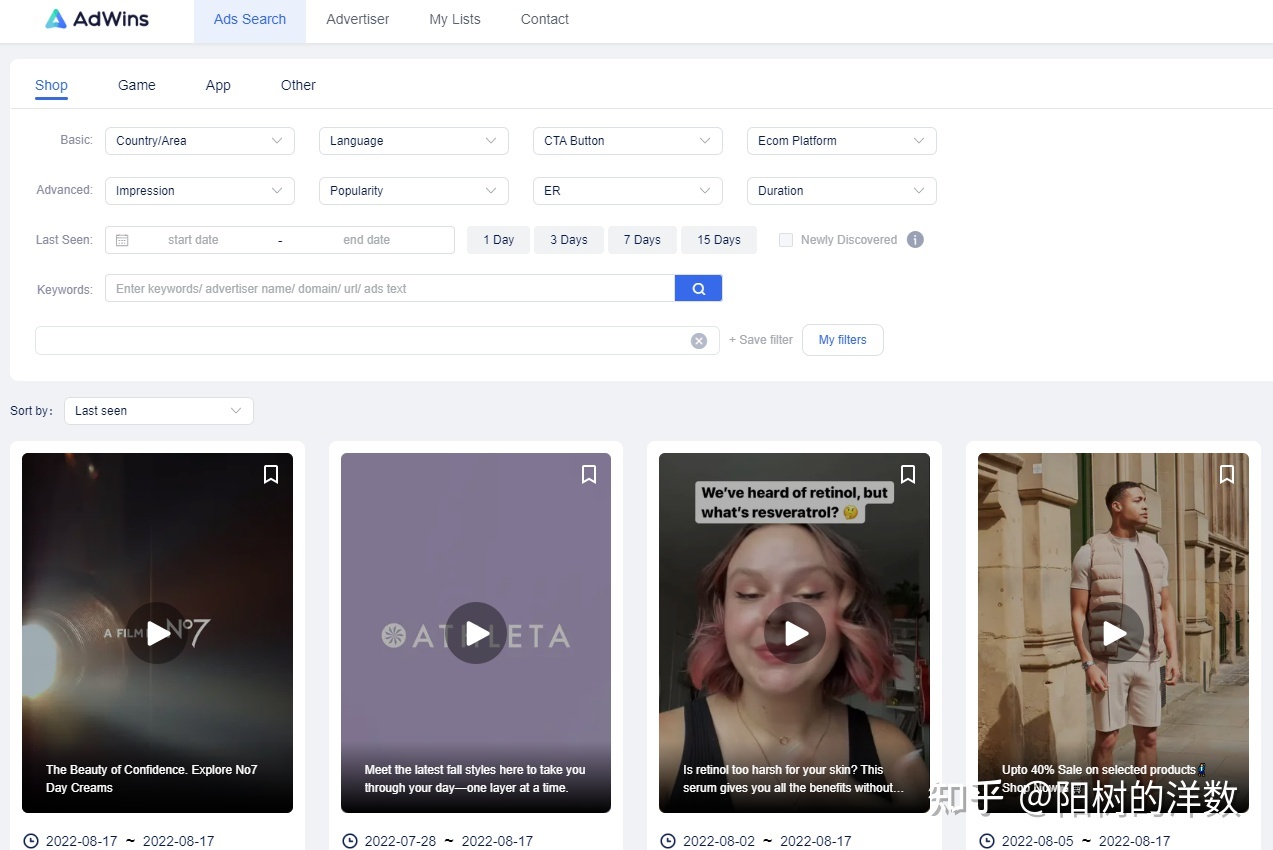This screenshot has width=1273, height=850.
Task: Expand the CTA Button dropdown
Action: 628,141
